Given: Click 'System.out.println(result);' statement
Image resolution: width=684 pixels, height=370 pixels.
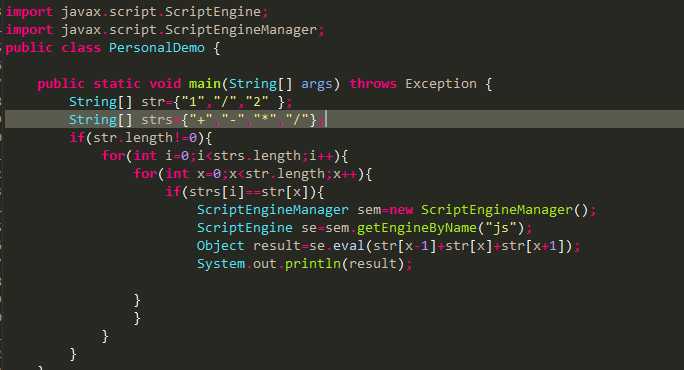Looking at the screenshot, I should (304, 264).
